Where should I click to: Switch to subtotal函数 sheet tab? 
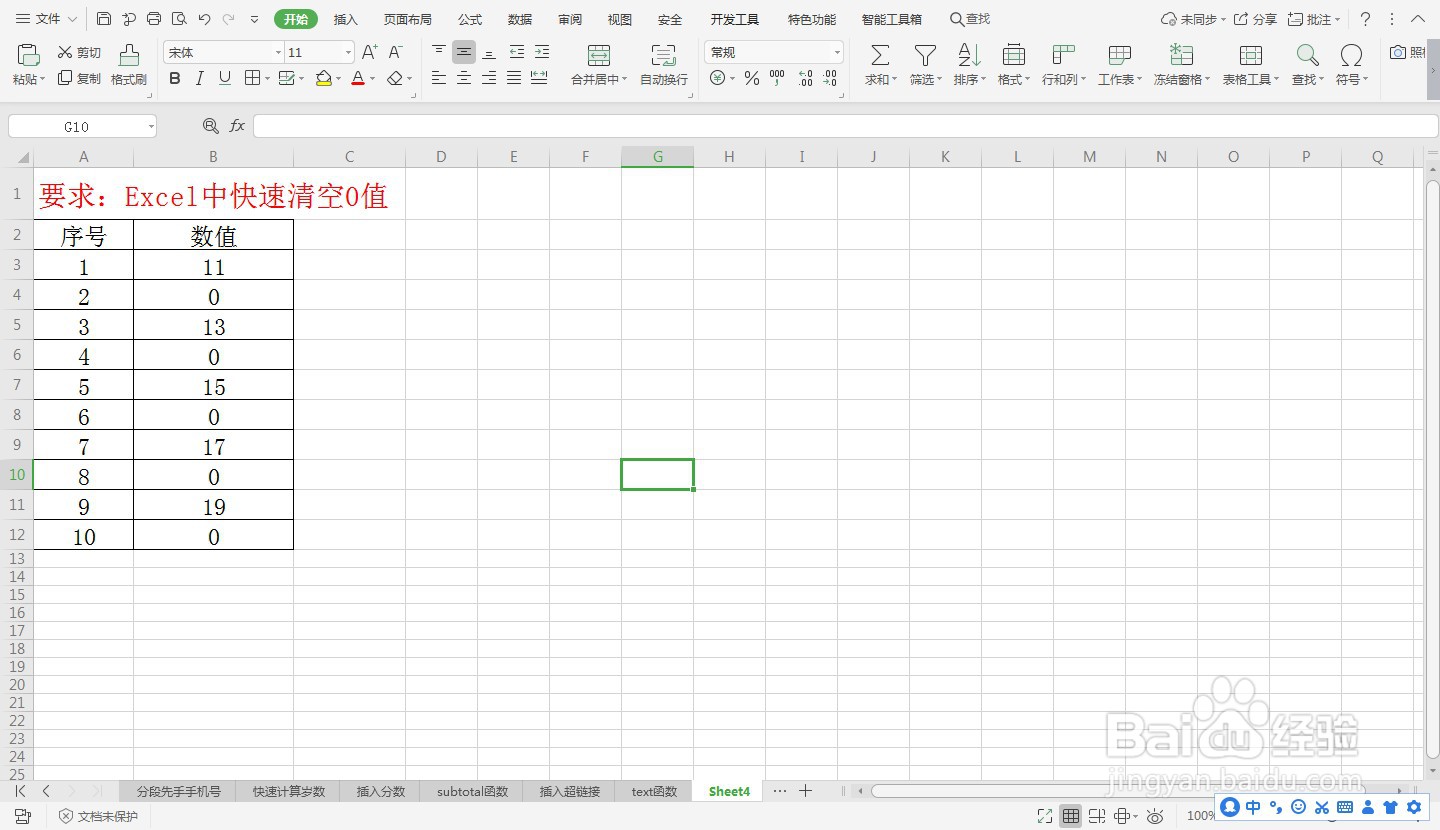(473, 791)
